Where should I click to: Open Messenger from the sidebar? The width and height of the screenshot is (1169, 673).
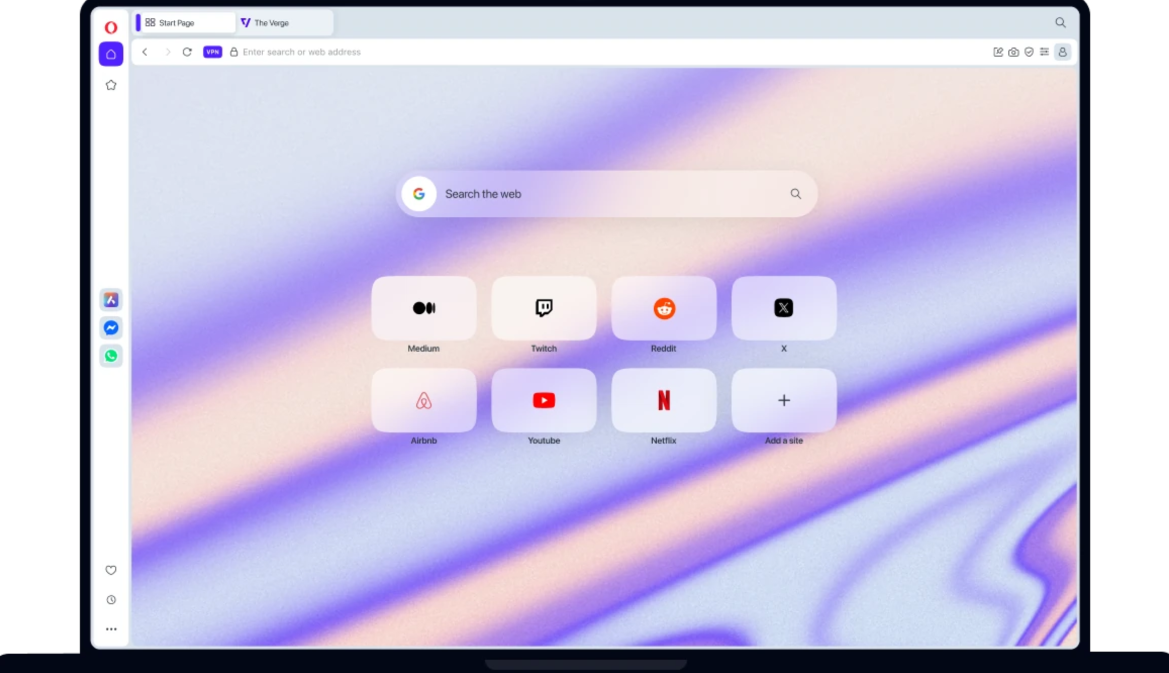(111, 328)
